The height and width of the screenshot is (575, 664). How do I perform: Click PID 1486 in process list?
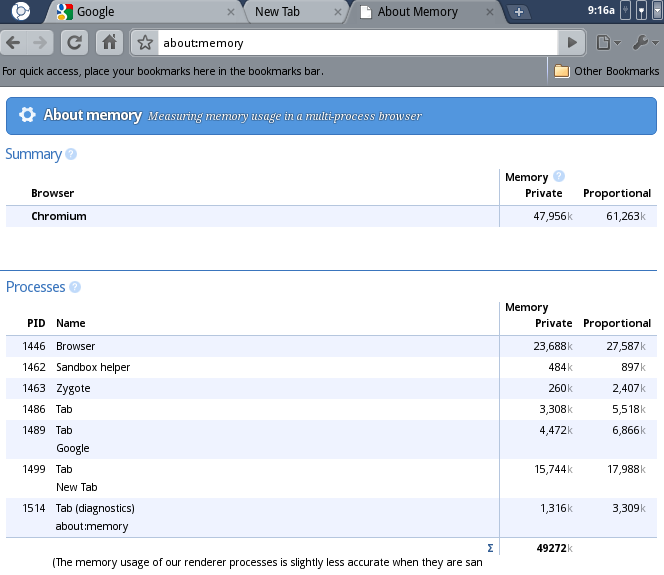coord(33,409)
